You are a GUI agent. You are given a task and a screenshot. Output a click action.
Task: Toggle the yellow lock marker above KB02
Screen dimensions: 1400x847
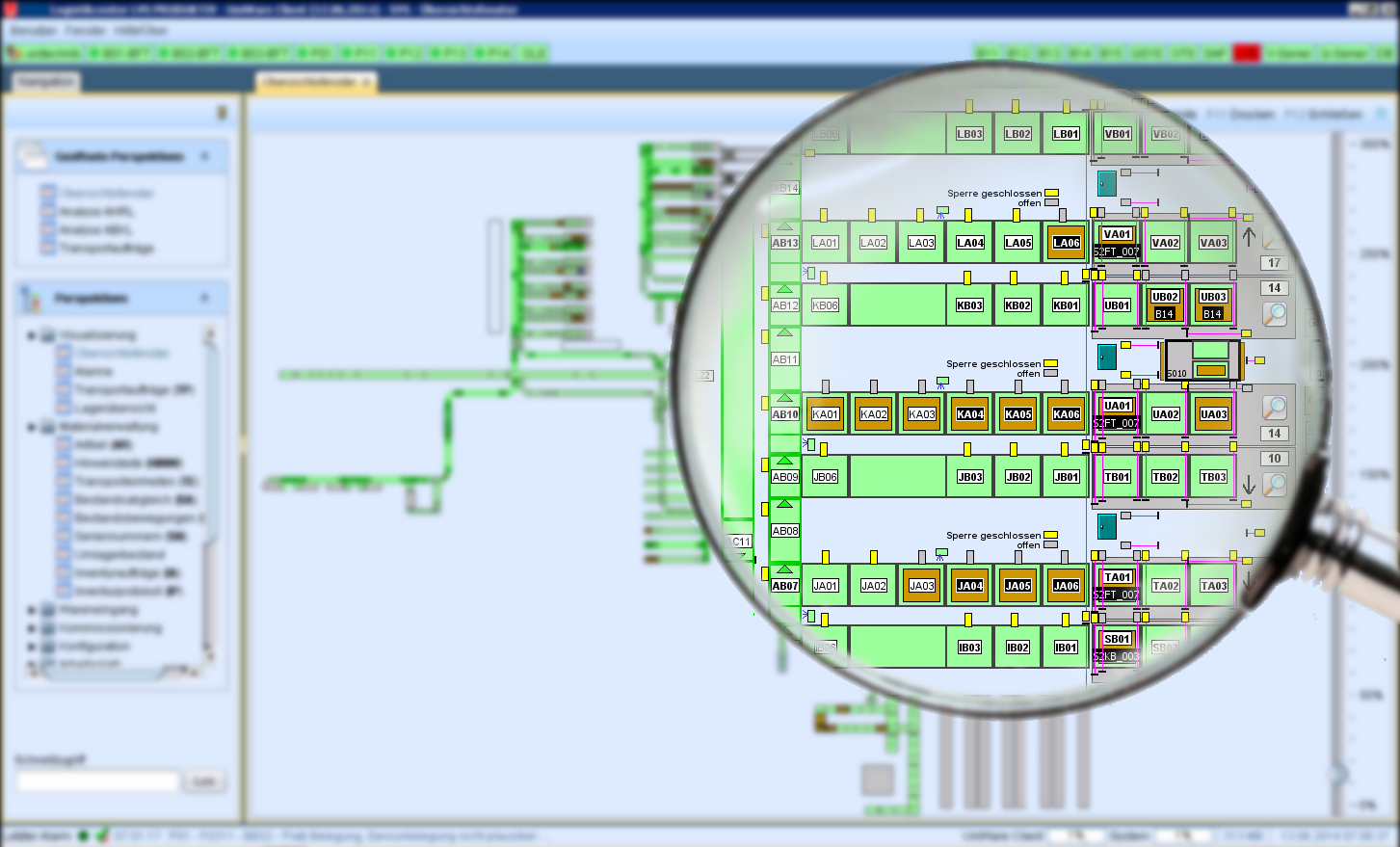coord(1013,278)
